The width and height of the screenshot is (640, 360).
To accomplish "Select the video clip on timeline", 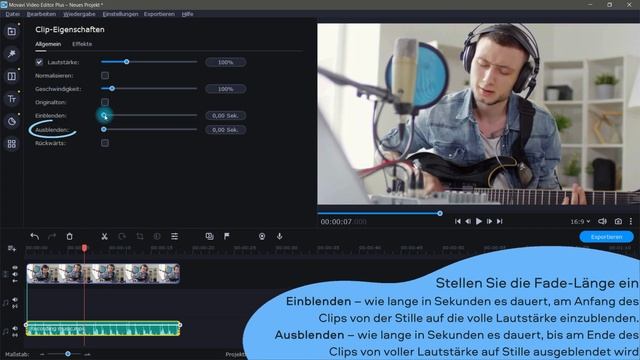I will click(103, 273).
